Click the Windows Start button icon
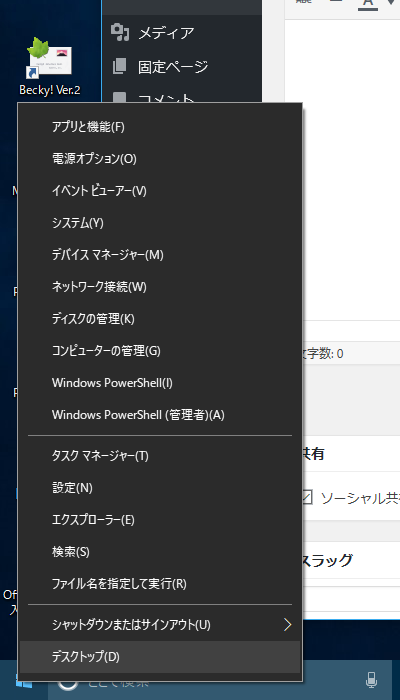400x700 pixels. pos(24,682)
